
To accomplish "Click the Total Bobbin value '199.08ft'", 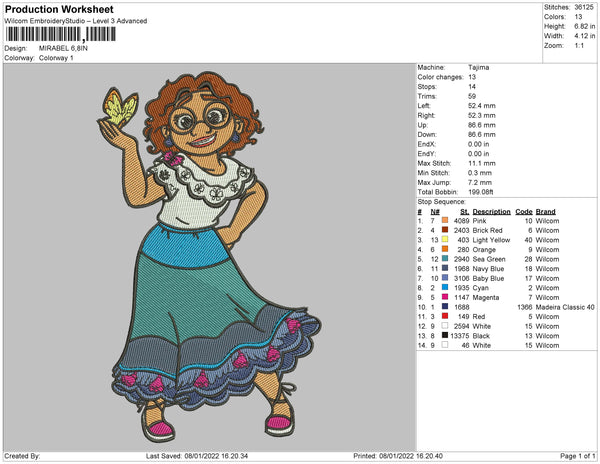I will pyautogui.click(x=481, y=192).
